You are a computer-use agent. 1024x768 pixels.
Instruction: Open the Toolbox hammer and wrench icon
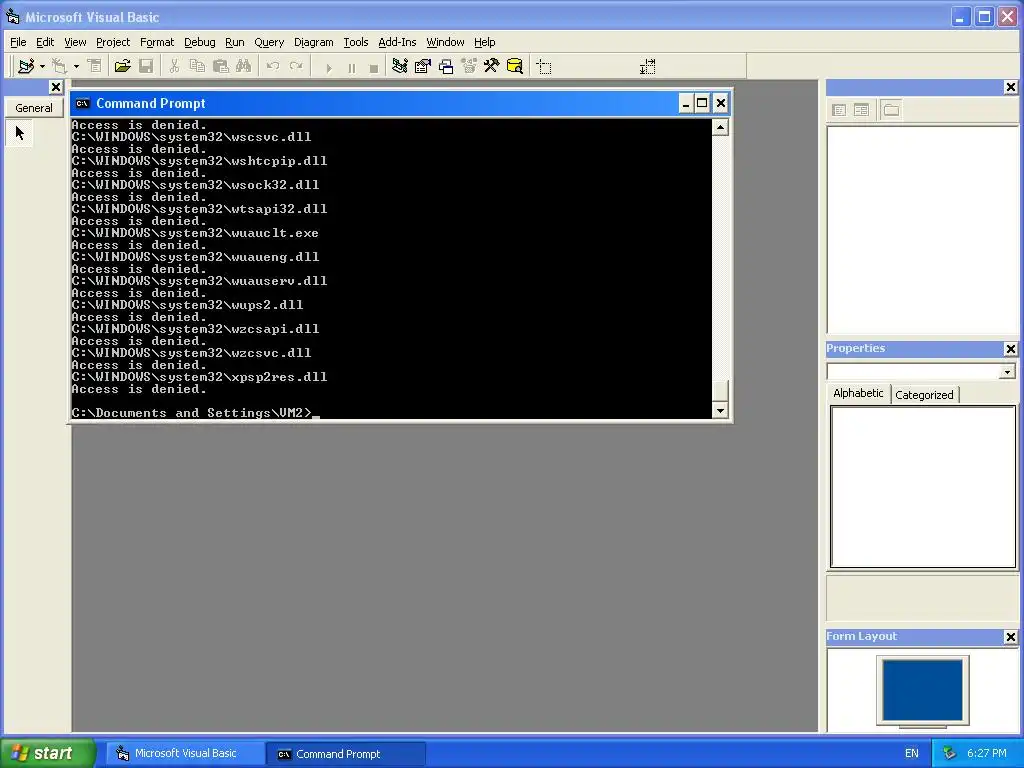492,66
